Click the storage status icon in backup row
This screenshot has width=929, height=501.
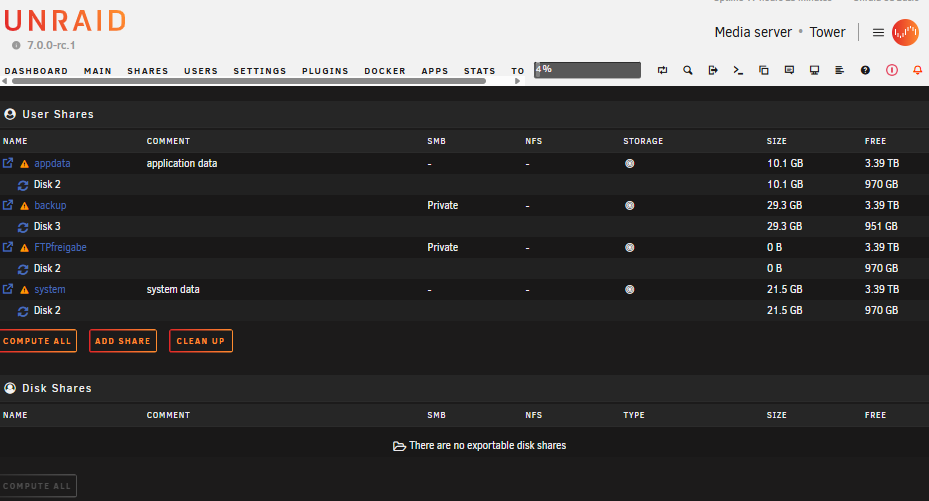[x=630, y=205]
